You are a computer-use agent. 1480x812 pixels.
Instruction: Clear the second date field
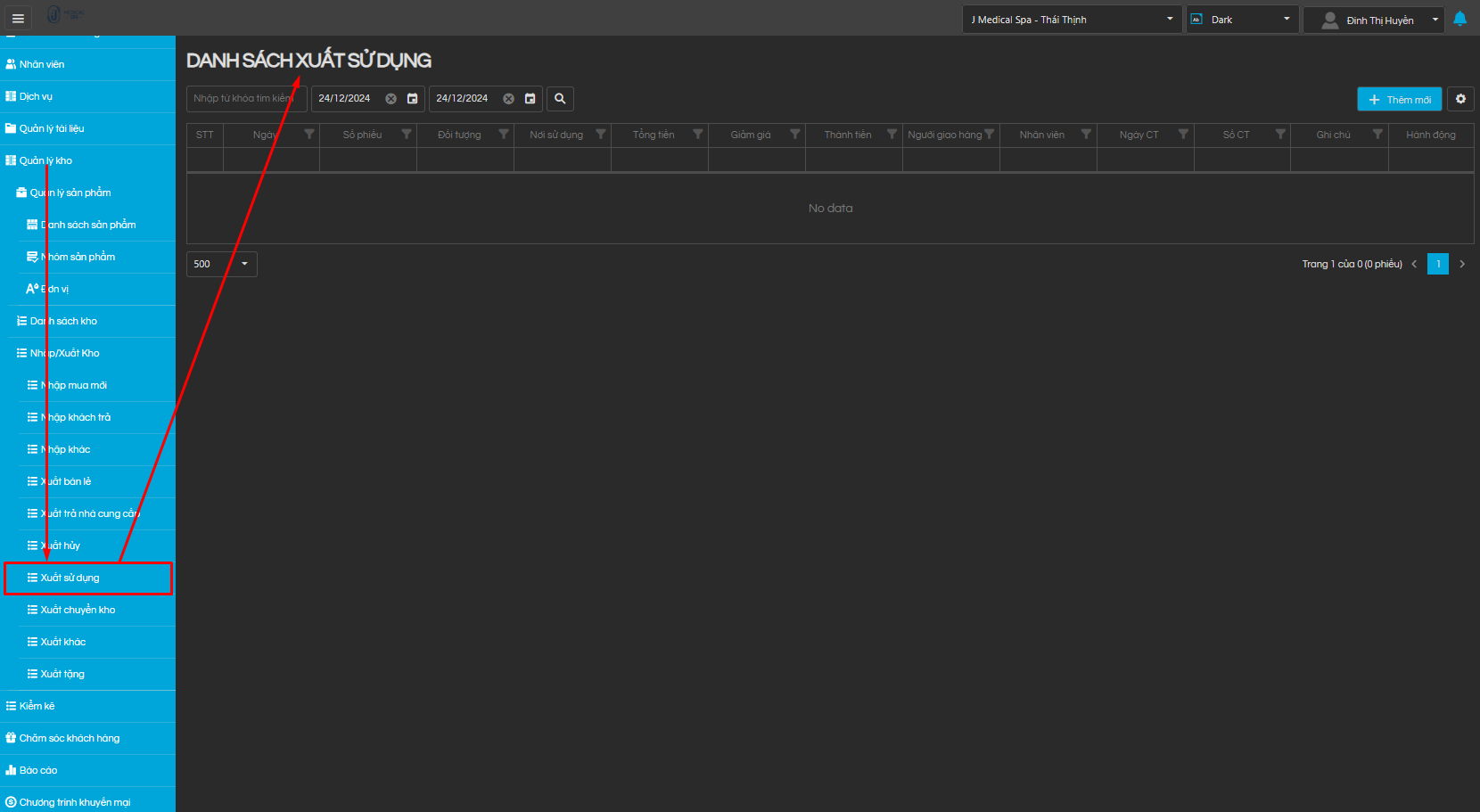508,99
